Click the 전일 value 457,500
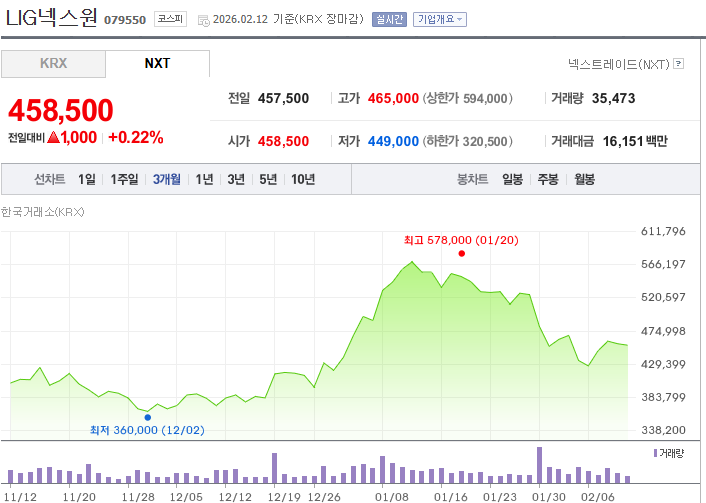The image size is (706, 503). (283, 98)
